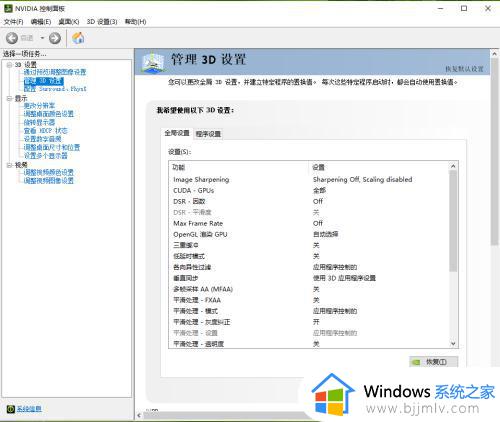
Task: Click the Off value for Max Frame Rate
Action: pyautogui.click(x=318, y=223)
